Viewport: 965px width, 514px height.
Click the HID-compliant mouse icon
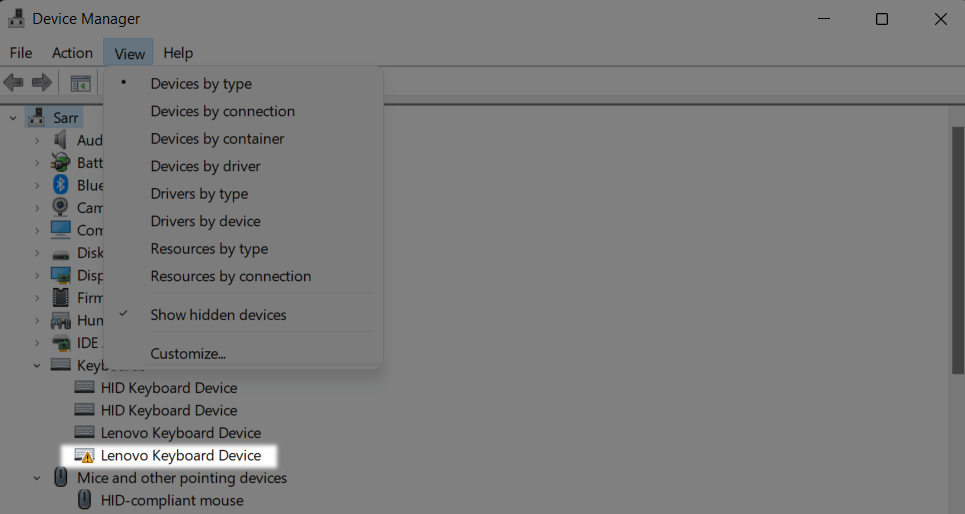click(x=85, y=500)
